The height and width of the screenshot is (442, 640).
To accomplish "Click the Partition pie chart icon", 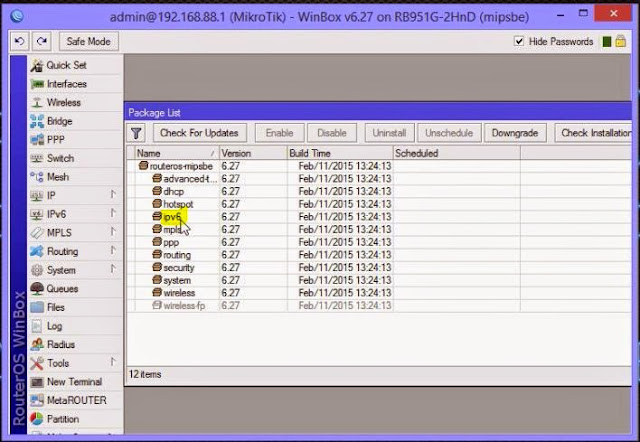I will coord(37,419).
